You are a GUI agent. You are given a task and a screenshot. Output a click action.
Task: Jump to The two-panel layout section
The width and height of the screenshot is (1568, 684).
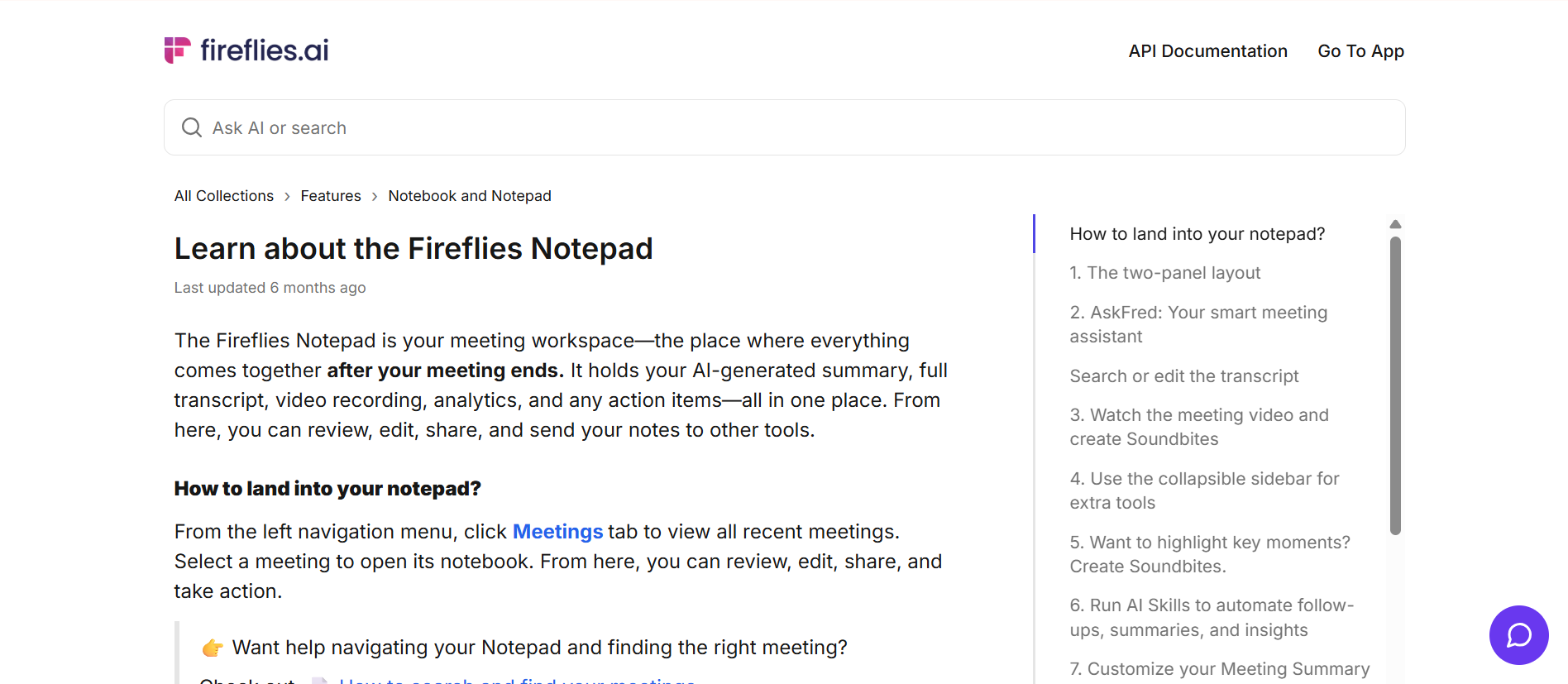[x=1164, y=273]
